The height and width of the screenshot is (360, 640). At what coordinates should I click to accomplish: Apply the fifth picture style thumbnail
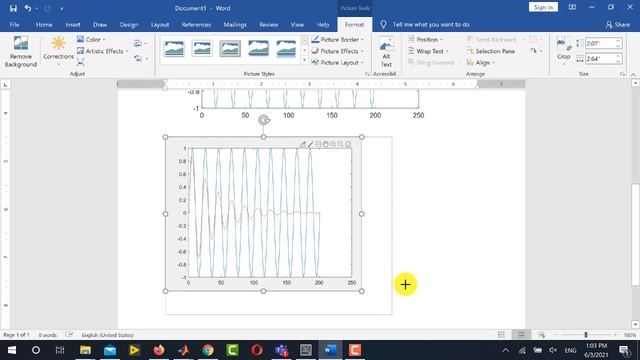(286, 48)
